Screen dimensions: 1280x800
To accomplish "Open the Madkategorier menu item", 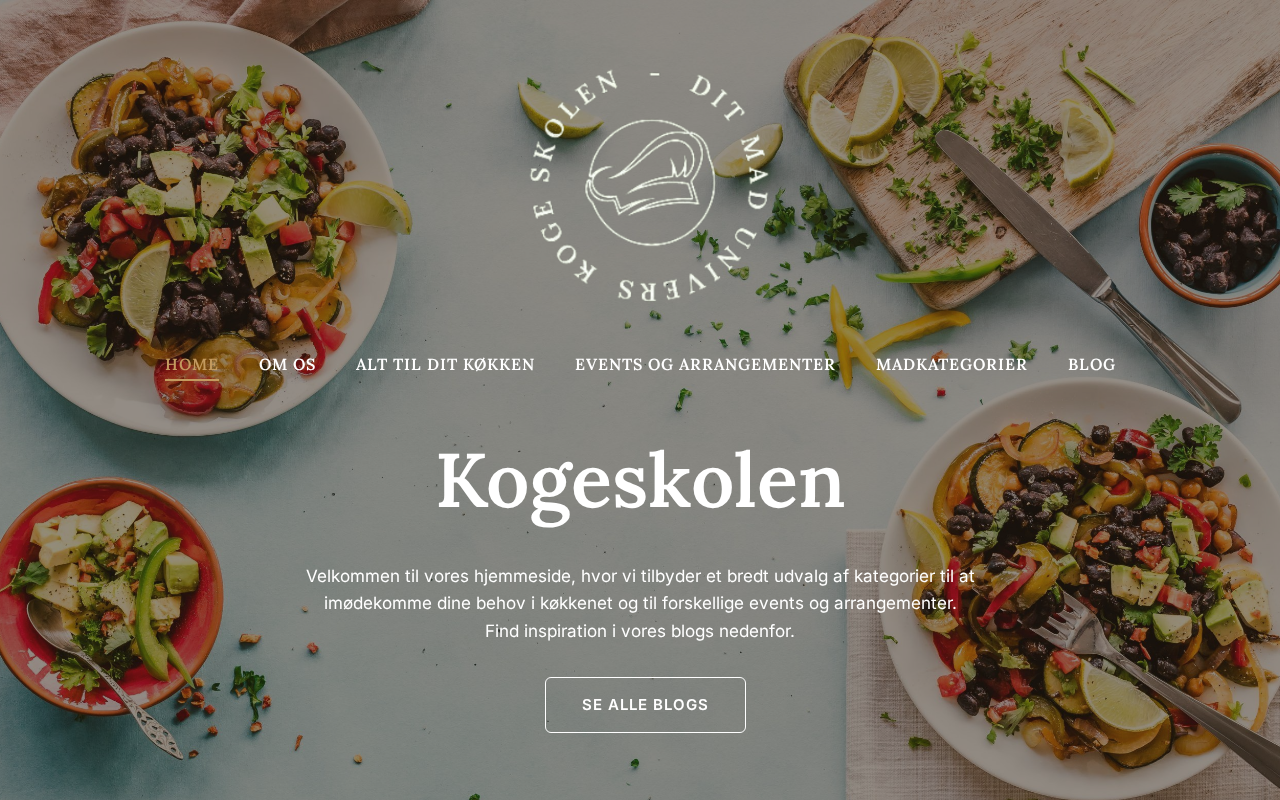I will [951, 365].
